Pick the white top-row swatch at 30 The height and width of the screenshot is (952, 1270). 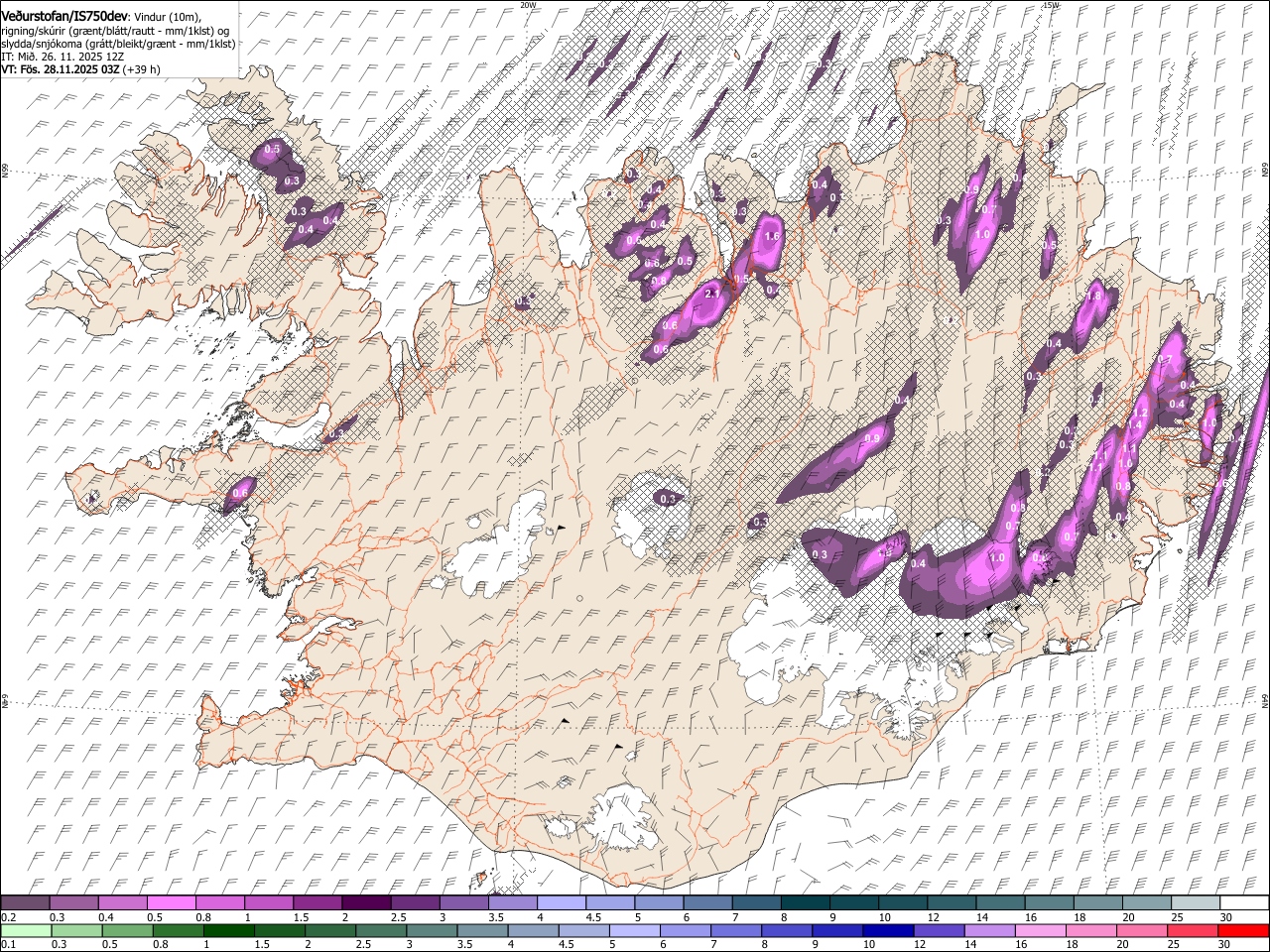pos(1244,903)
